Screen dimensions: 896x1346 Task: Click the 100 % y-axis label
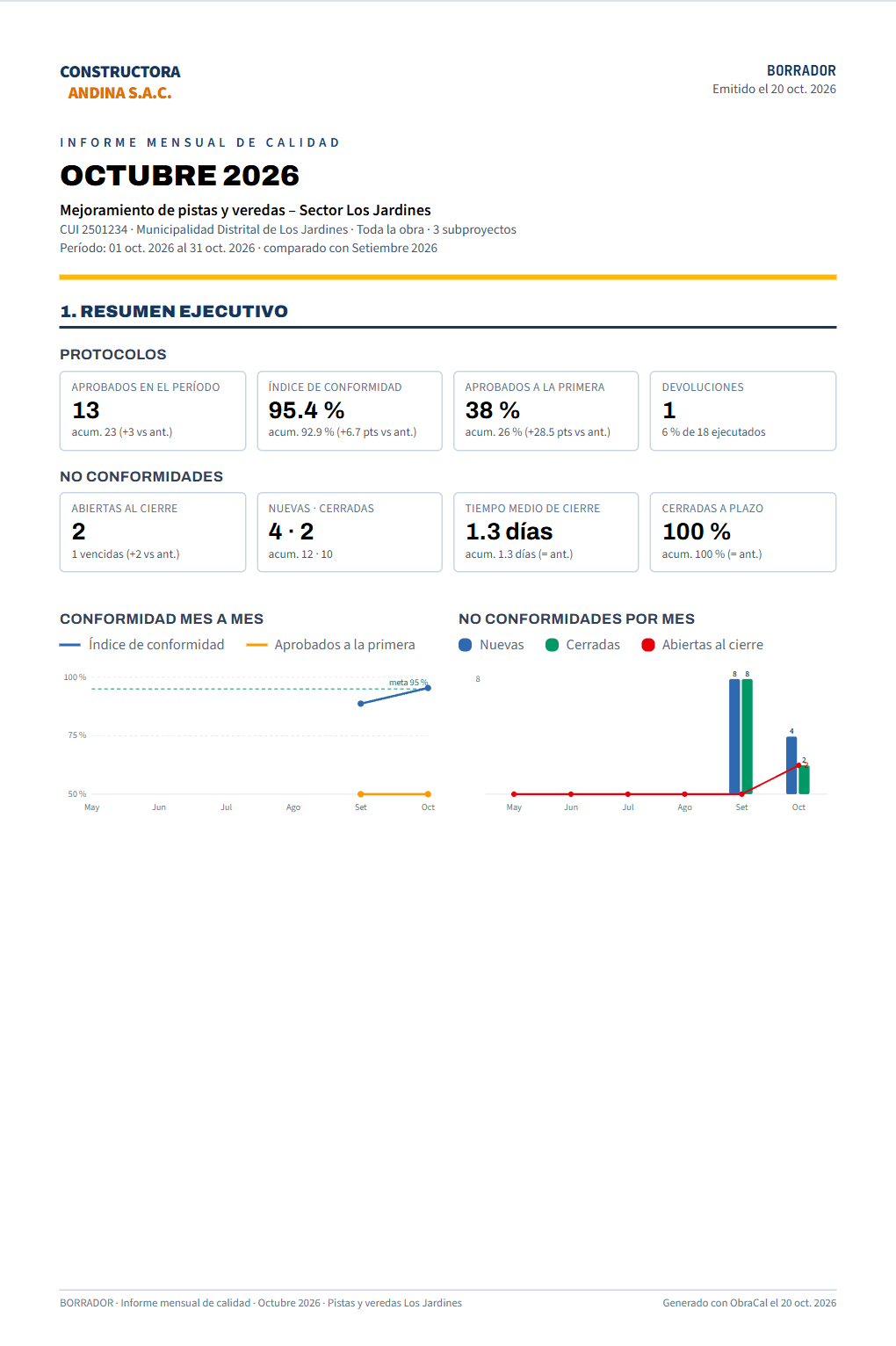(75, 677)
